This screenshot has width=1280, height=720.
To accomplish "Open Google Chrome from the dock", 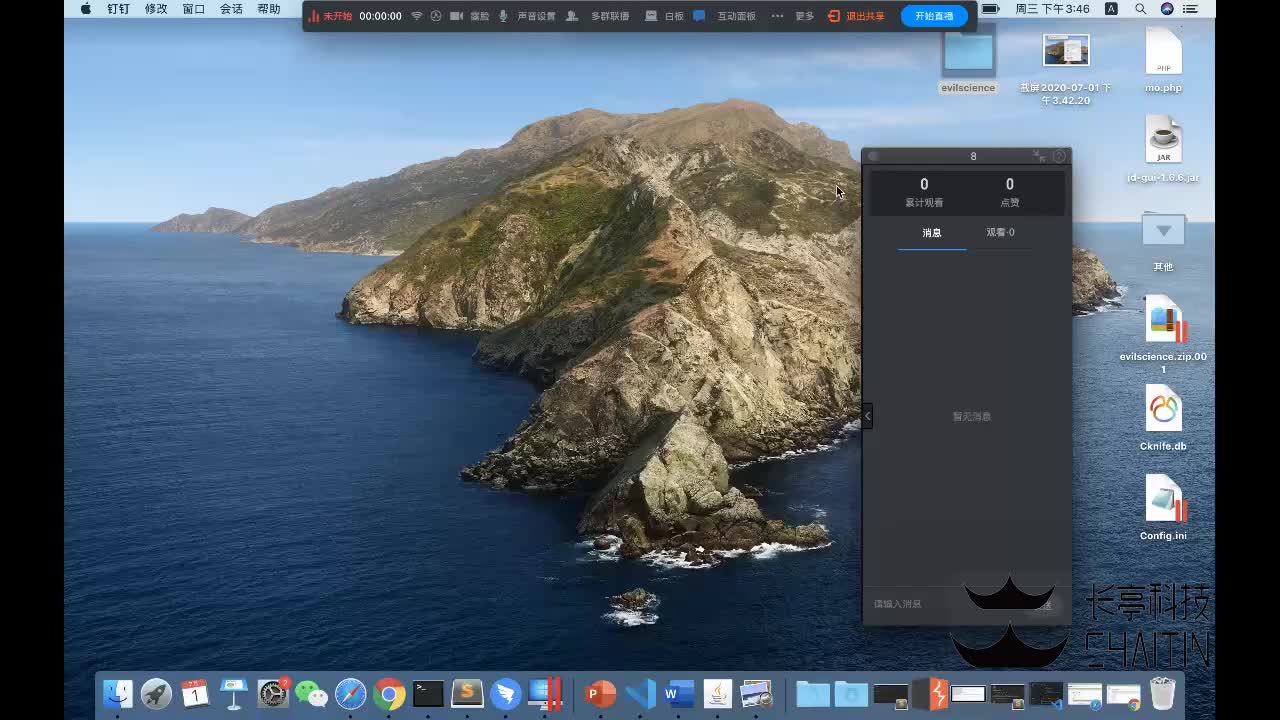I will pyautogui.click(x=389, y=693).
